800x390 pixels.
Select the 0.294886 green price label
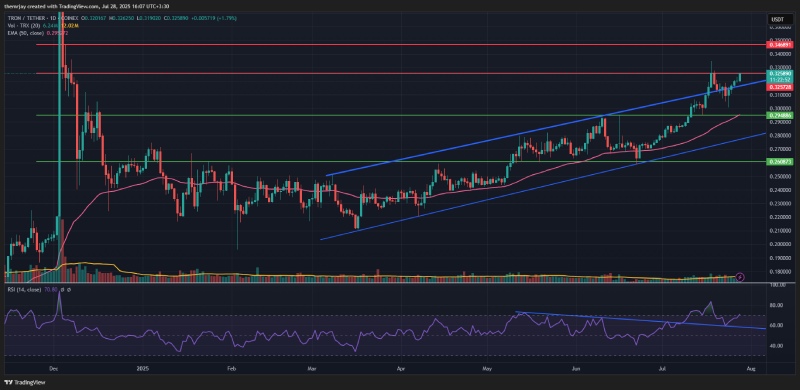pos(781,115)
